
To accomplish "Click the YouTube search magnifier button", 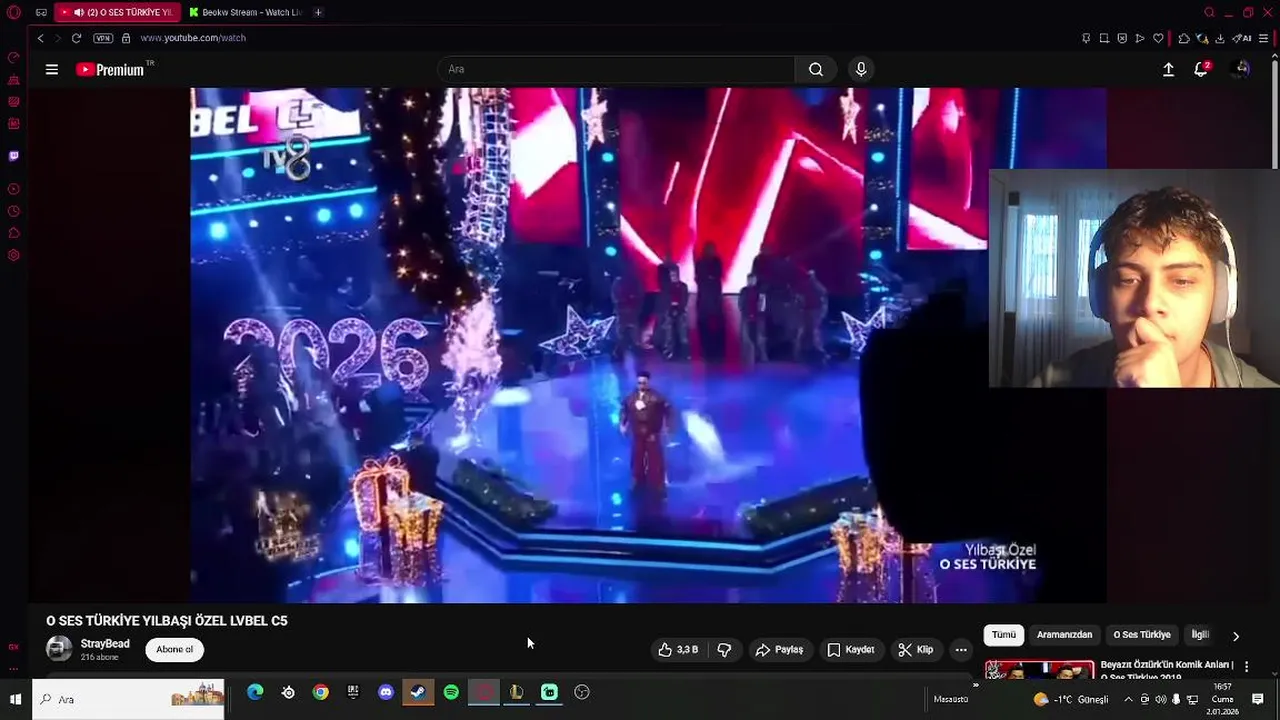I will [x=816, y=69].
